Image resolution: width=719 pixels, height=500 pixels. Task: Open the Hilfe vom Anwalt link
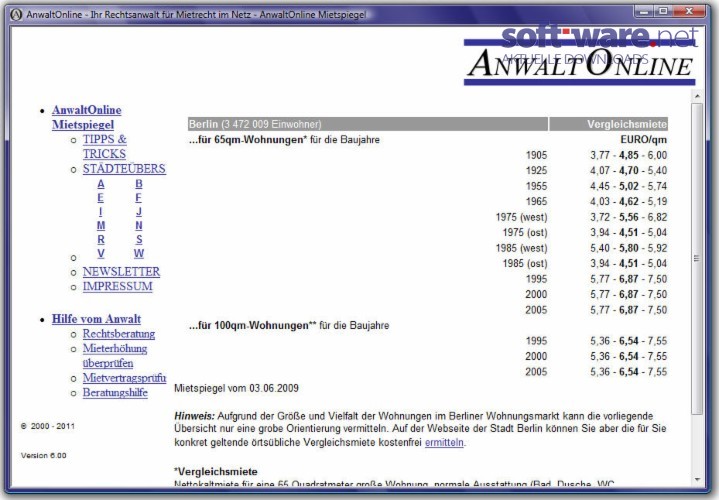96,319
